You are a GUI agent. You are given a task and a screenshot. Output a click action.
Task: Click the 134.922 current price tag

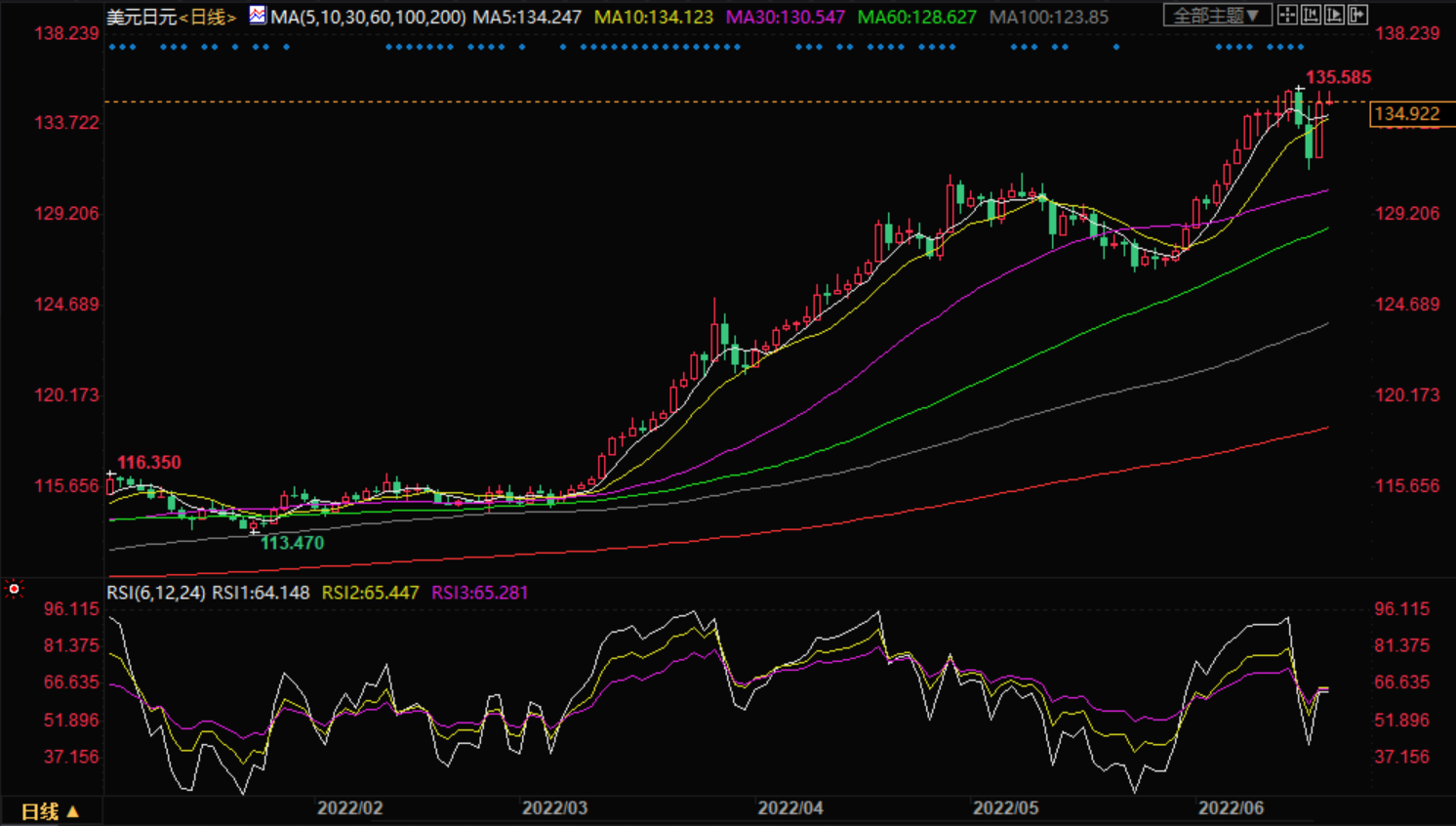tap(1406, 114)
